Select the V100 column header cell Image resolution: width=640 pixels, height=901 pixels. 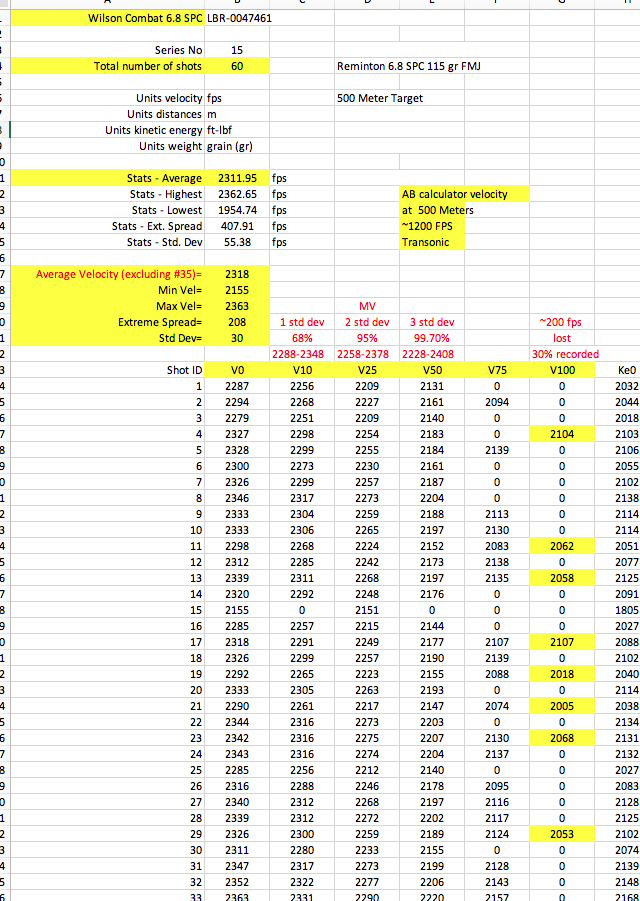(x=563, y=370)
